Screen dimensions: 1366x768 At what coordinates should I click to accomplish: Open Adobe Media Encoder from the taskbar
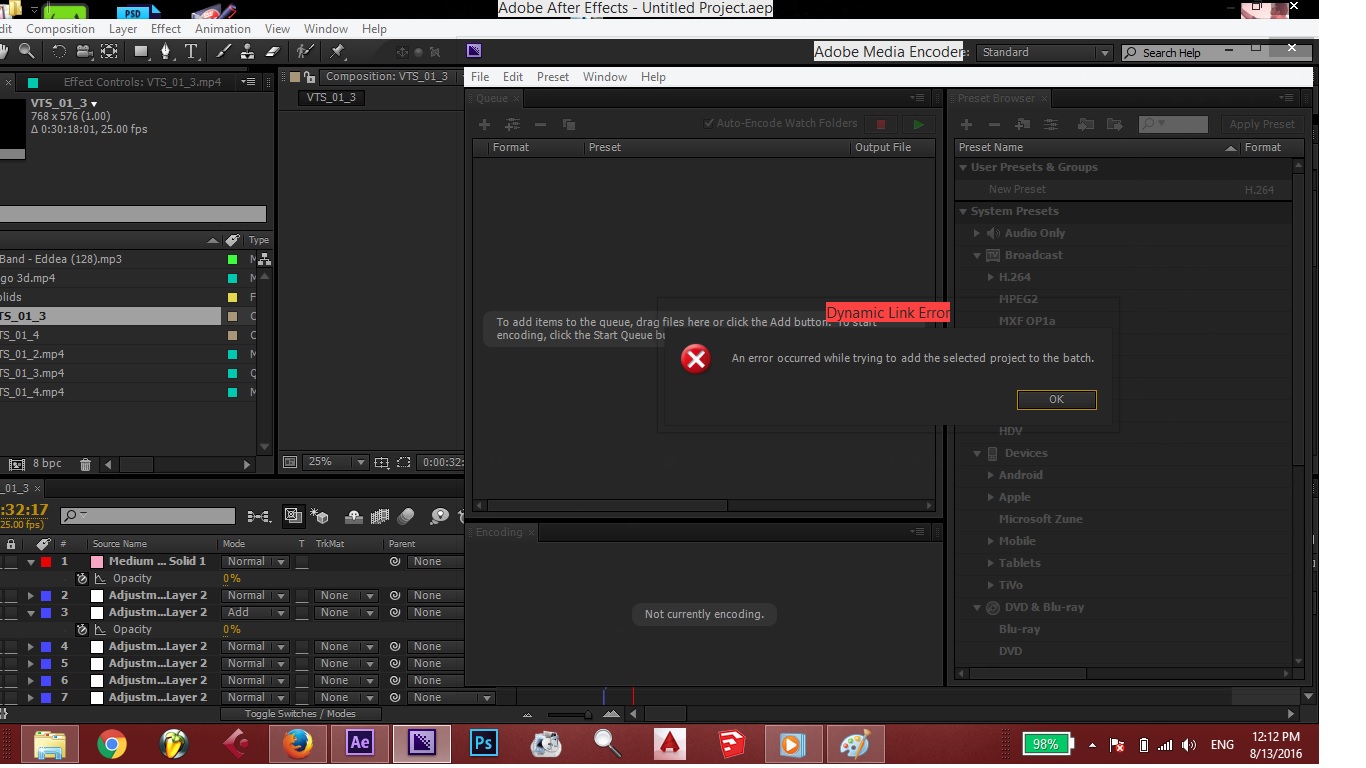(422, 744)
